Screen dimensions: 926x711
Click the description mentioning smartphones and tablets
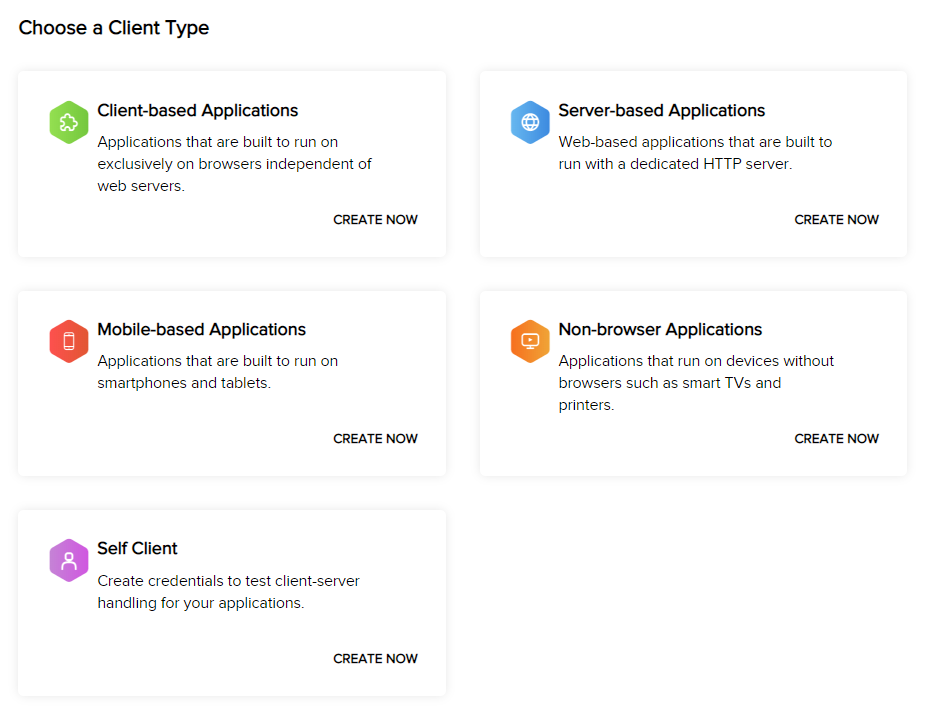[217, 372]
